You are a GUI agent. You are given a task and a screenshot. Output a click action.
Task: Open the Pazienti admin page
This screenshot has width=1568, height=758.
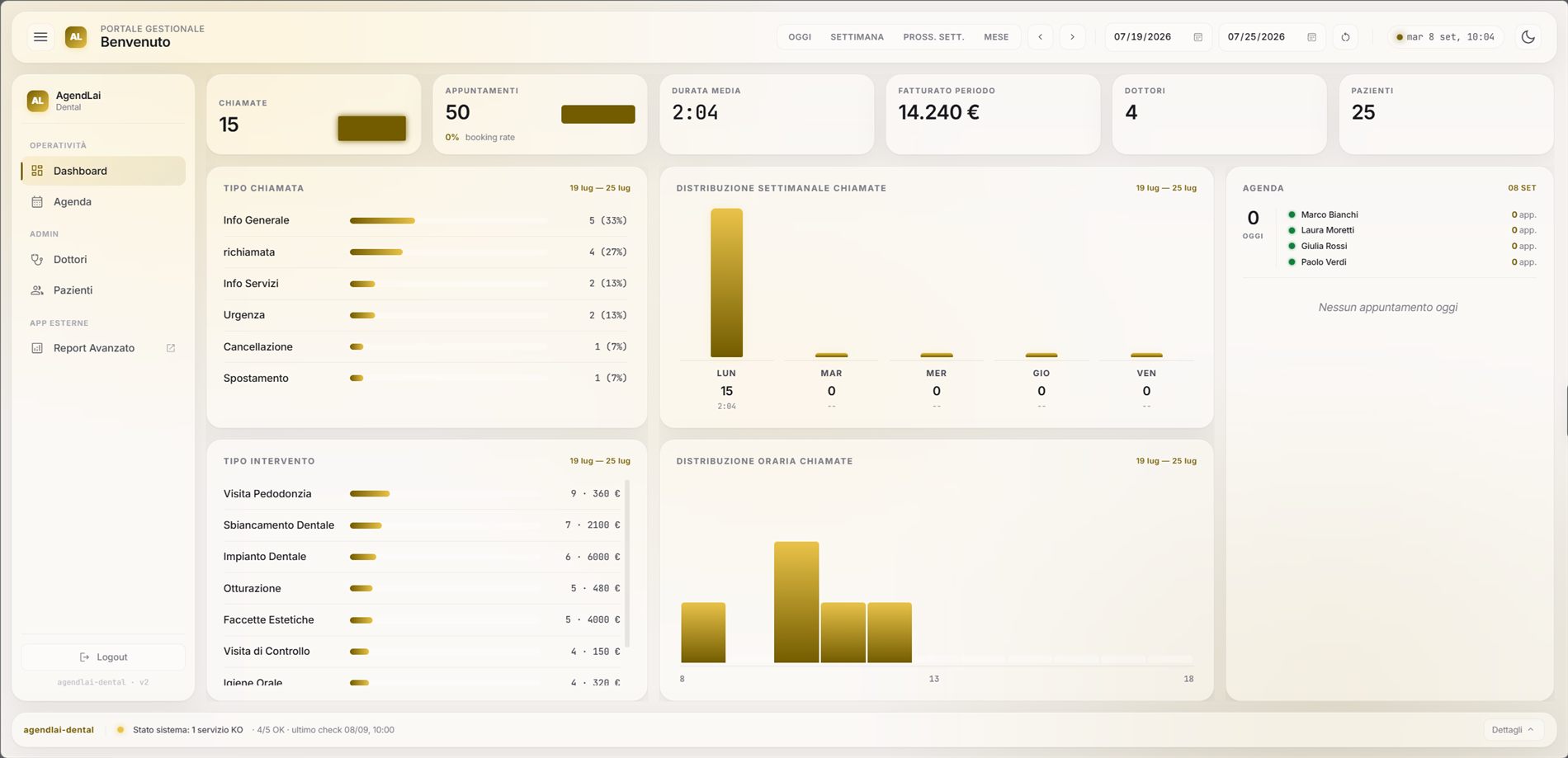[103, 290]
